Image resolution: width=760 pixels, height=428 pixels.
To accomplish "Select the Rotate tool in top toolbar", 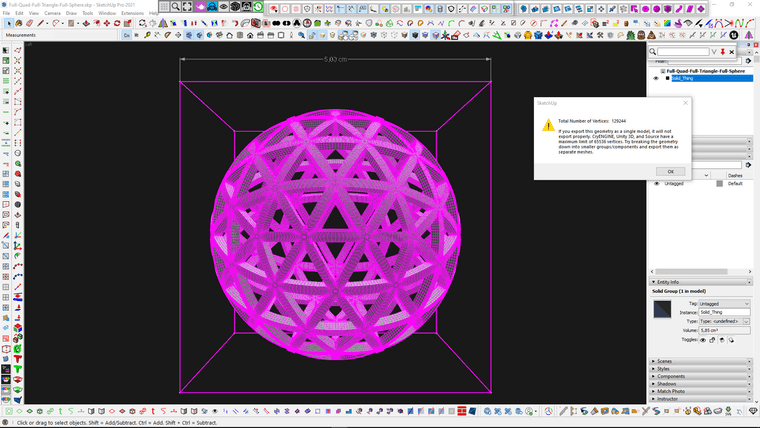I will [117, 23].
